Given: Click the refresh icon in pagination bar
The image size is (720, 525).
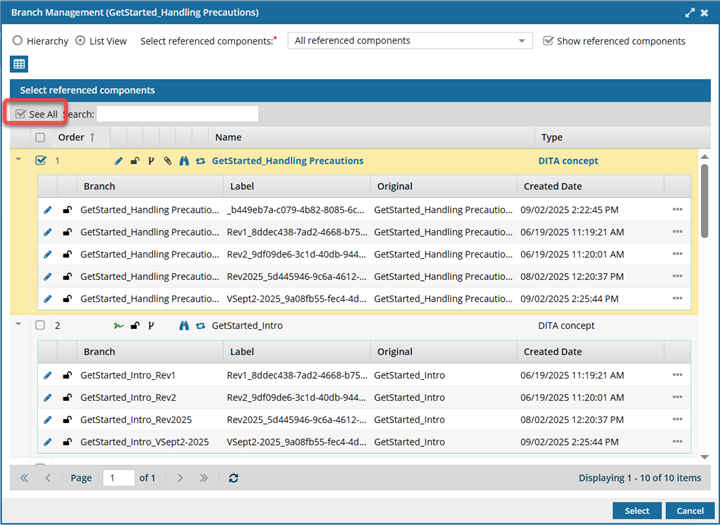Looking at the screenshot, I should pyautogui.click(x=233, y=478).
